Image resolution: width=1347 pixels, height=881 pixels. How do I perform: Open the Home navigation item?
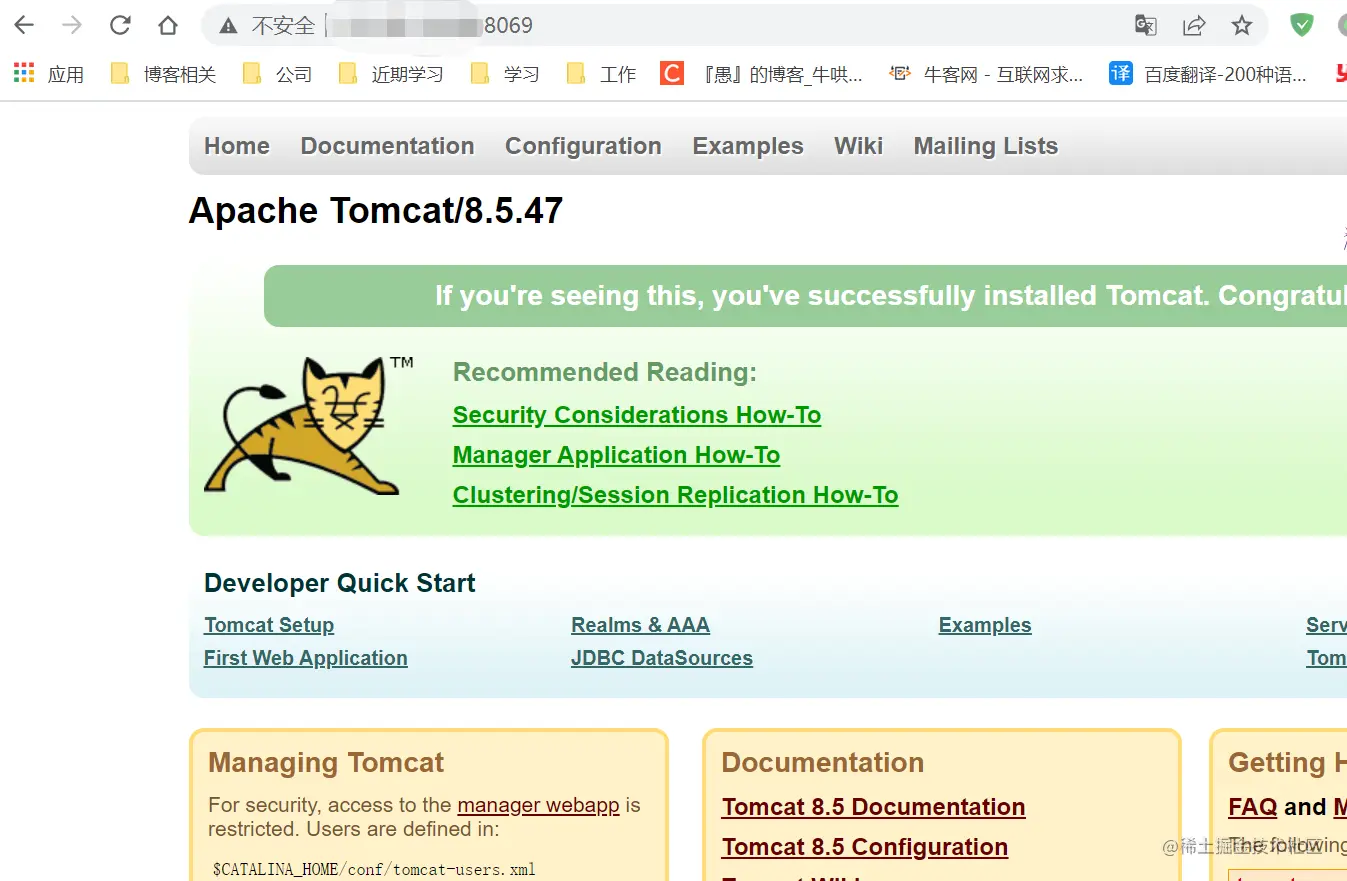pyautogui.click(x=237, y=146)
